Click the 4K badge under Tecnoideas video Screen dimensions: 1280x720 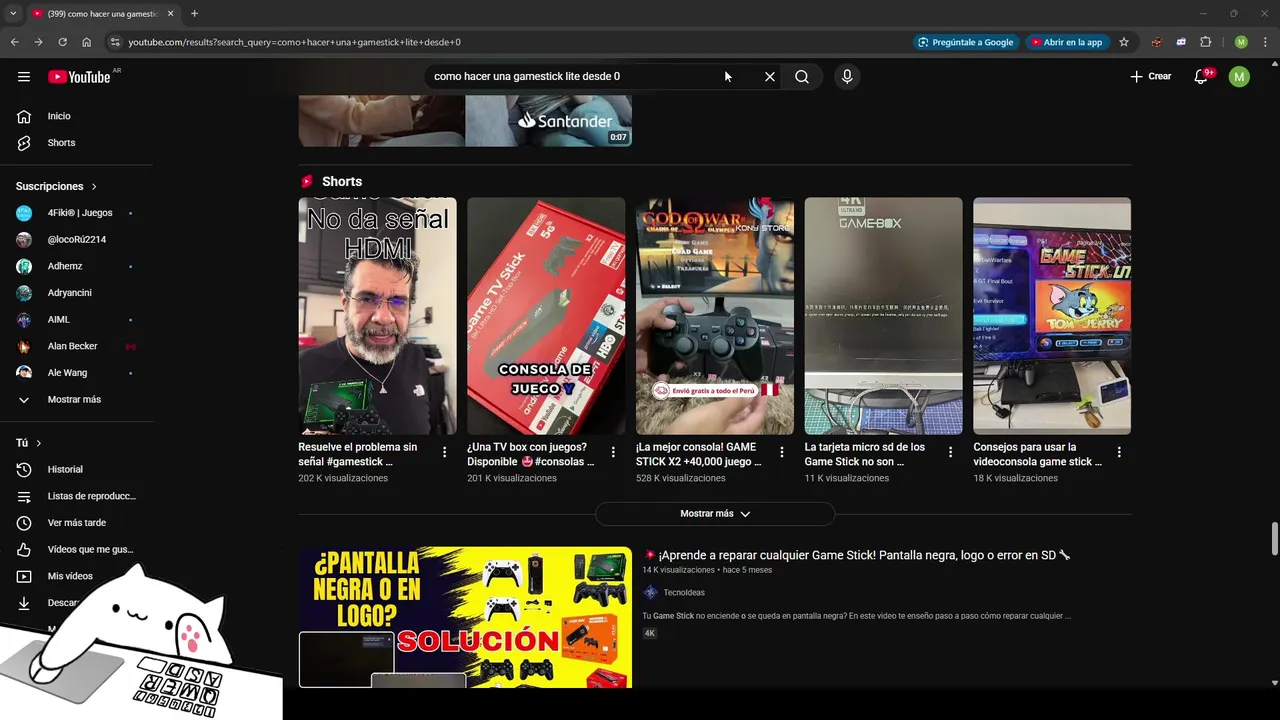point(650,633)
